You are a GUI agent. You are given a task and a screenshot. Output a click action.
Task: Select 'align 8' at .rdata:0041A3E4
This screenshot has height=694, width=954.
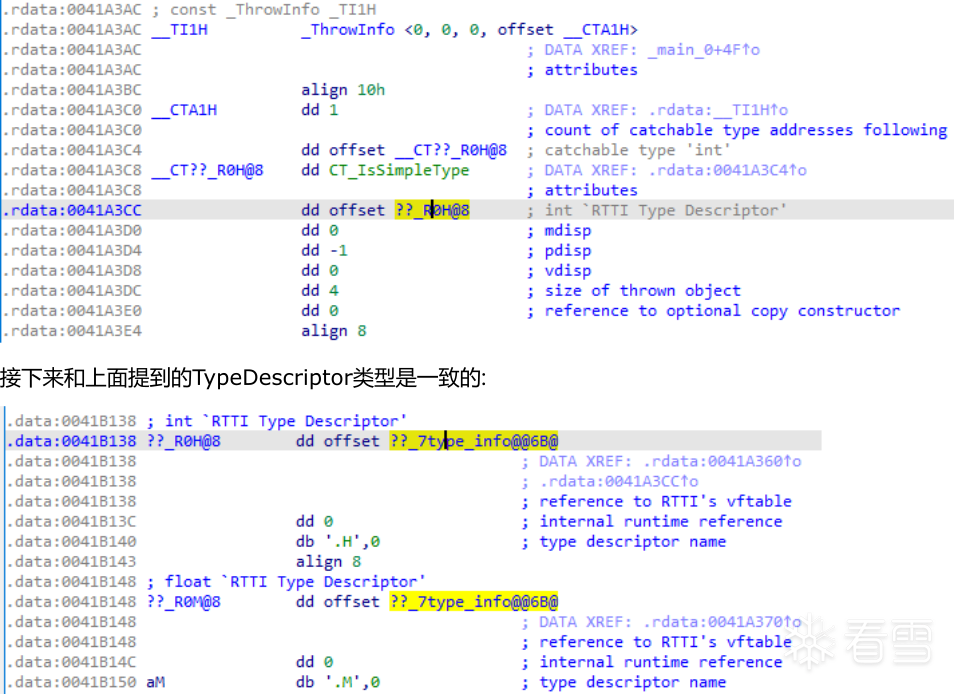[x=333, y=331]
